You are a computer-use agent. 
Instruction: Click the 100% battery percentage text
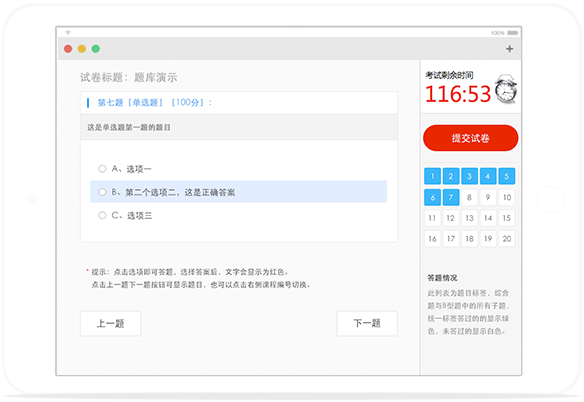[x=498, y=33]
